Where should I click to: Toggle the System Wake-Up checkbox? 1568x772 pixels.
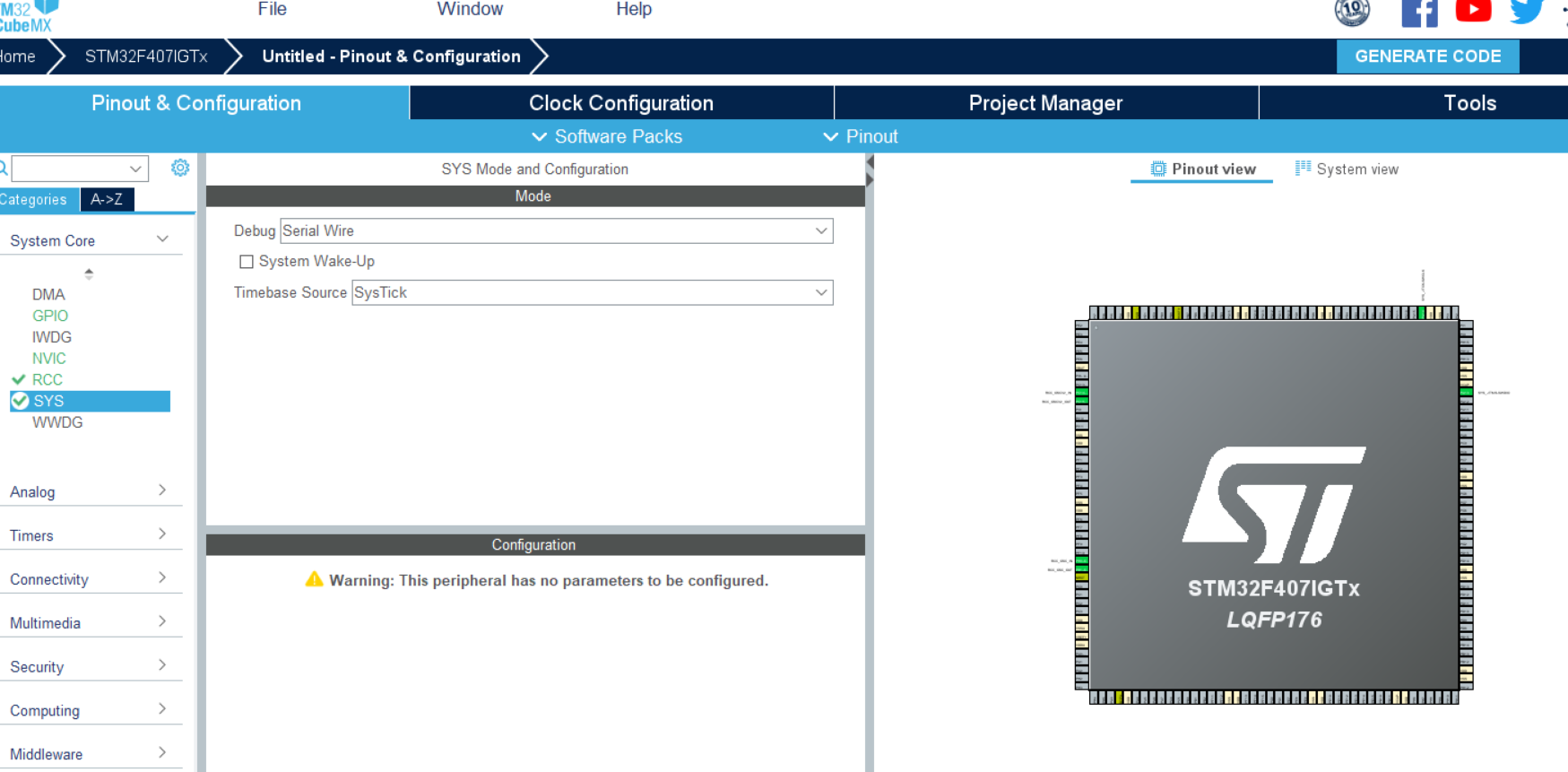(247, 262)
